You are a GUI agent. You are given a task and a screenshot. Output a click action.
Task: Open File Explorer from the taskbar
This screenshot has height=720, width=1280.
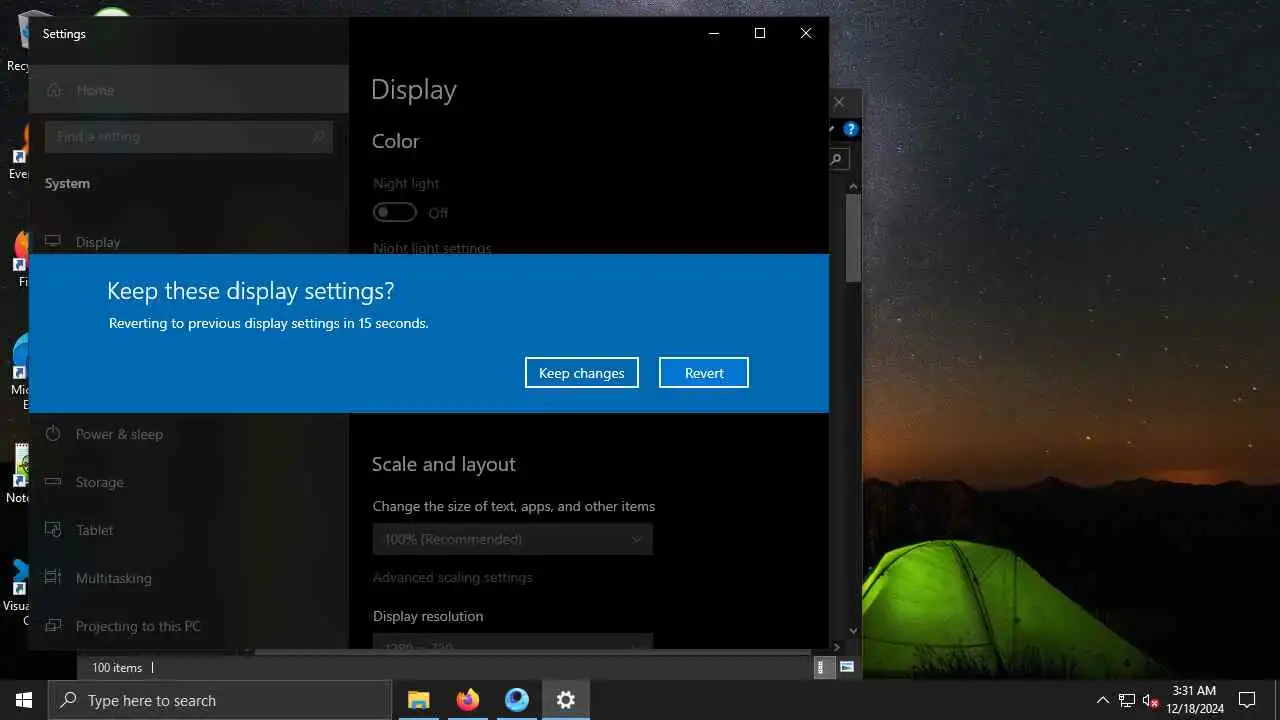tap(418, 700)
